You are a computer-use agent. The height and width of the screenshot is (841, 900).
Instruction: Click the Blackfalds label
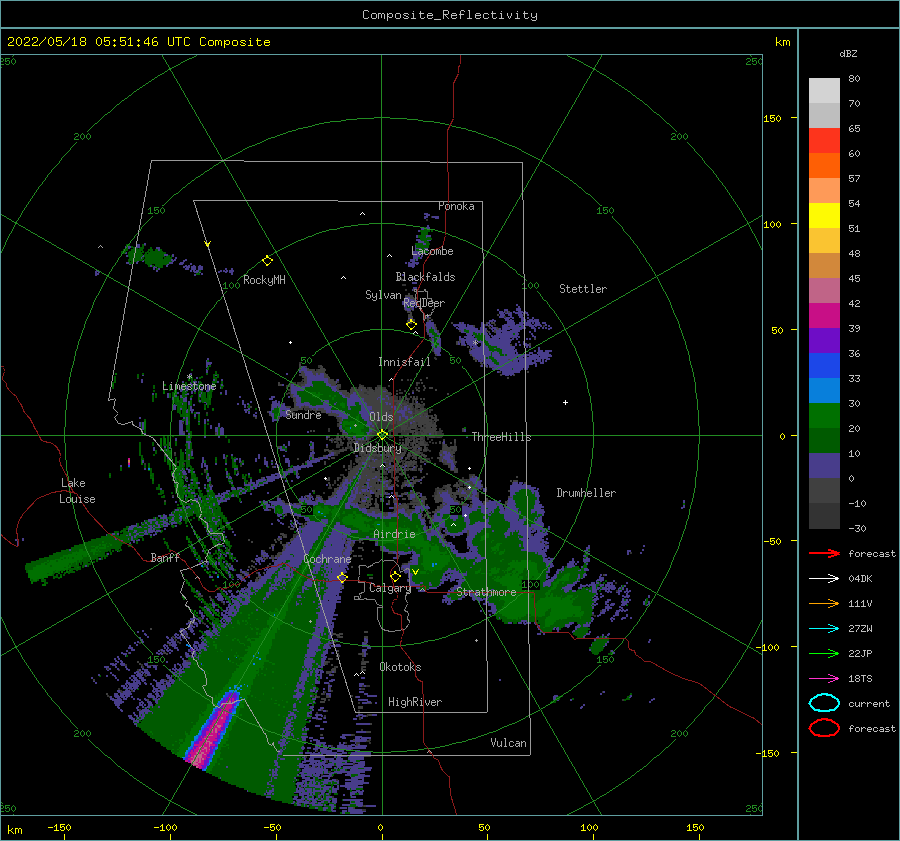[x=425, y=277]
